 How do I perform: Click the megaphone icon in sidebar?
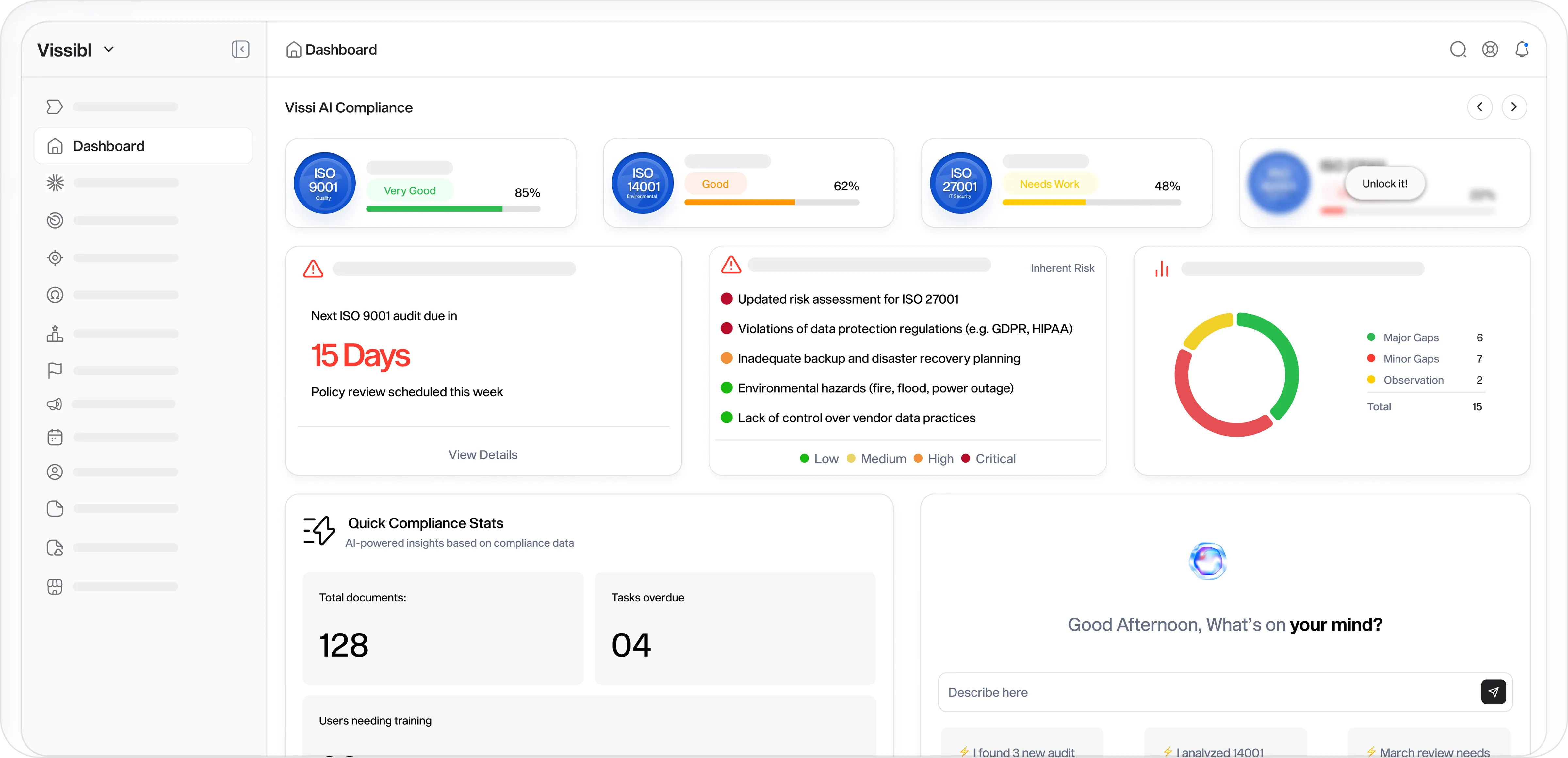point(55,404)
